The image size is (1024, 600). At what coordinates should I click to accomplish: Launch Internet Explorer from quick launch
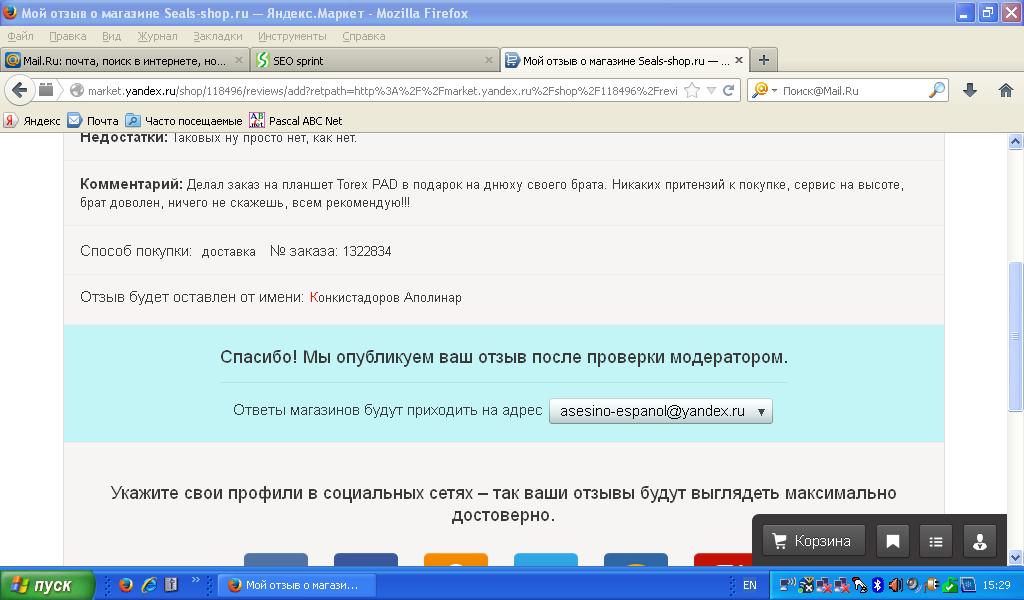pos(149,584)
